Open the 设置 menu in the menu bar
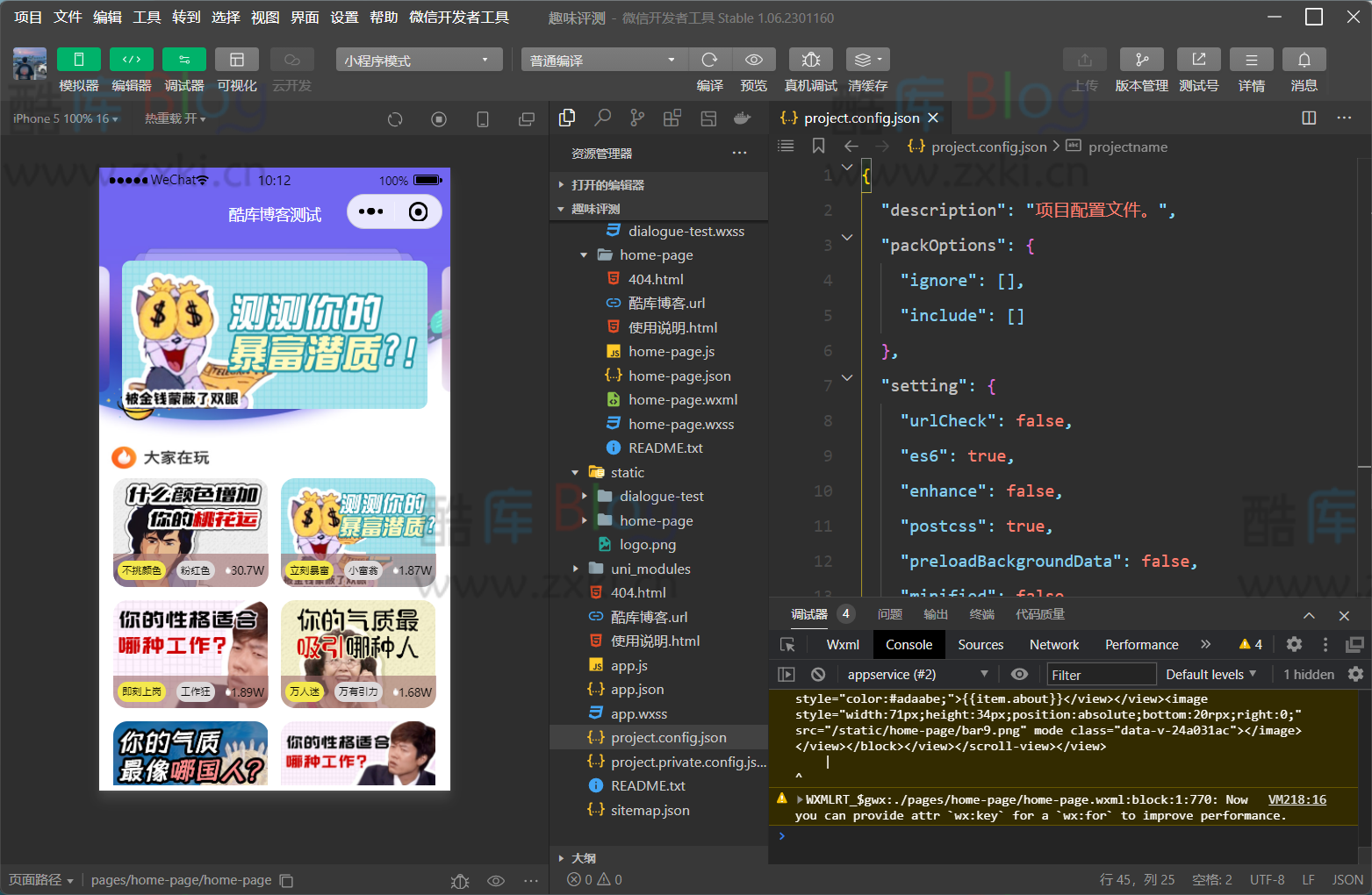 344,17
